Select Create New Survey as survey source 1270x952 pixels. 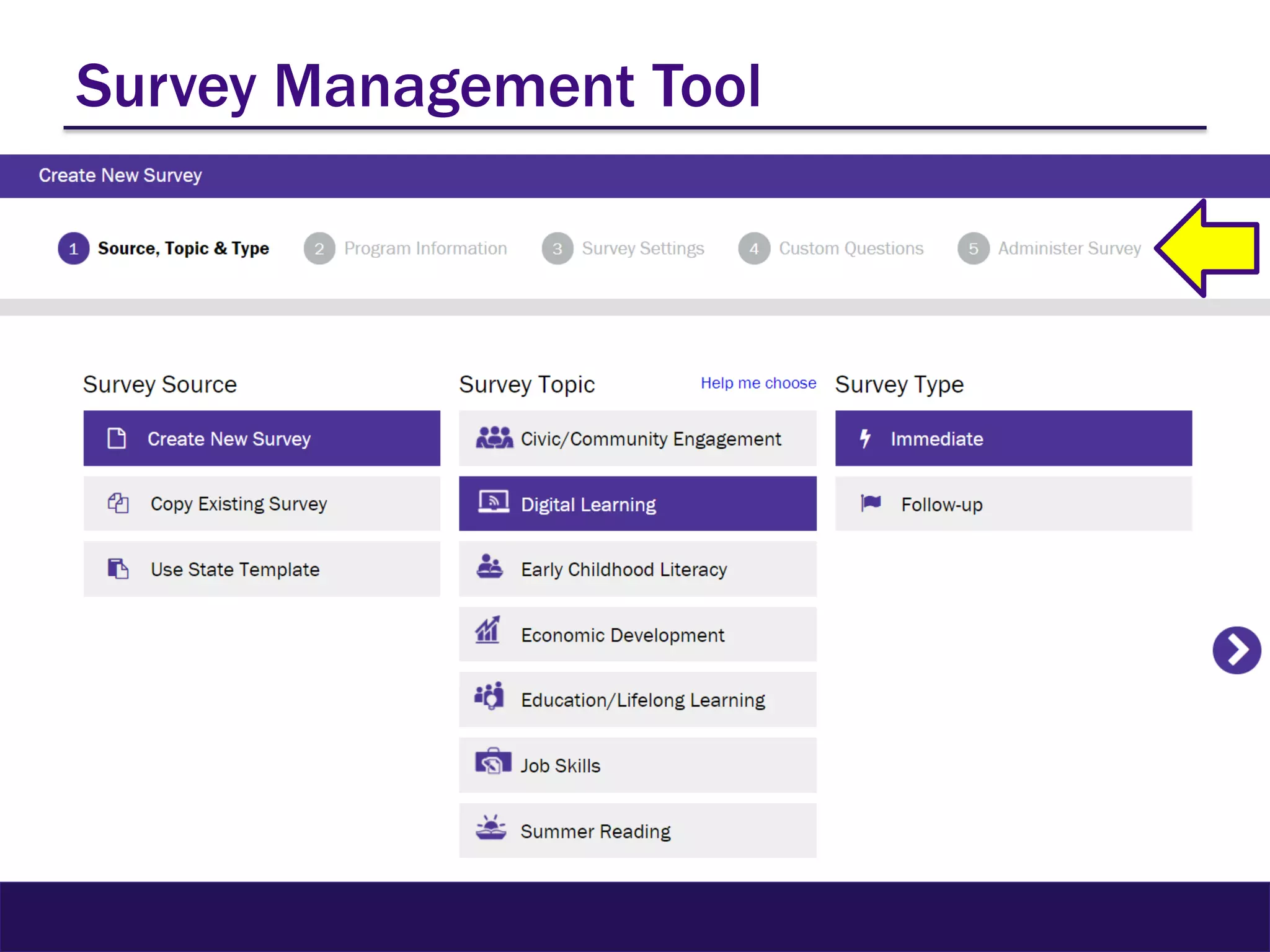(x=262, y=438)
